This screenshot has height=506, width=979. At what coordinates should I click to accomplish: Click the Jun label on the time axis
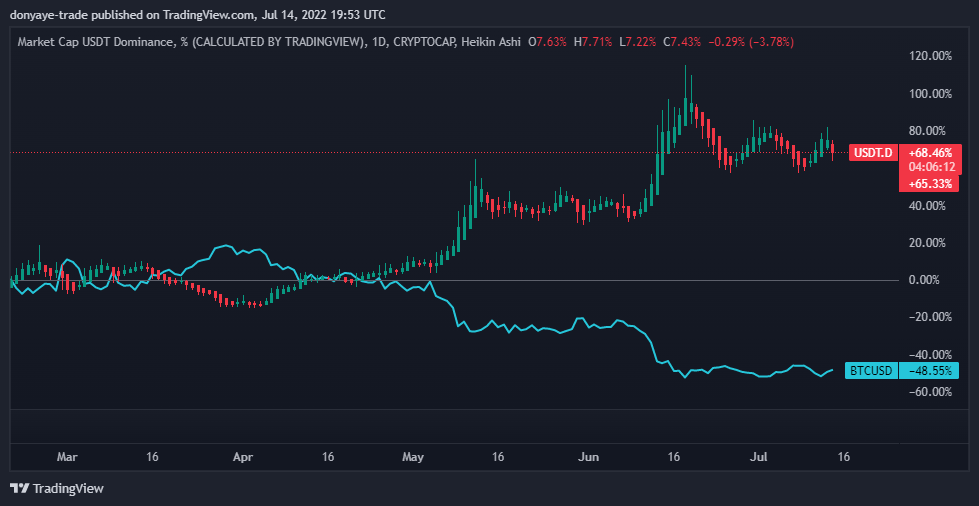[x=589, y=456]
